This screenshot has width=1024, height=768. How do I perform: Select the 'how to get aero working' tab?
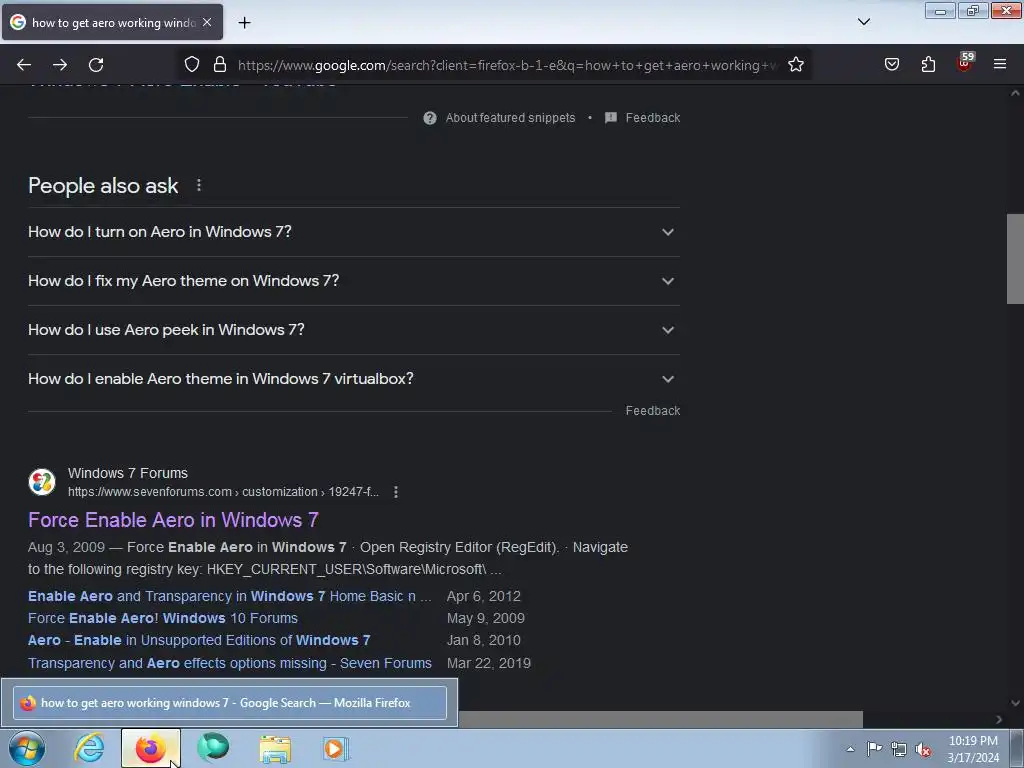point(112,22)
